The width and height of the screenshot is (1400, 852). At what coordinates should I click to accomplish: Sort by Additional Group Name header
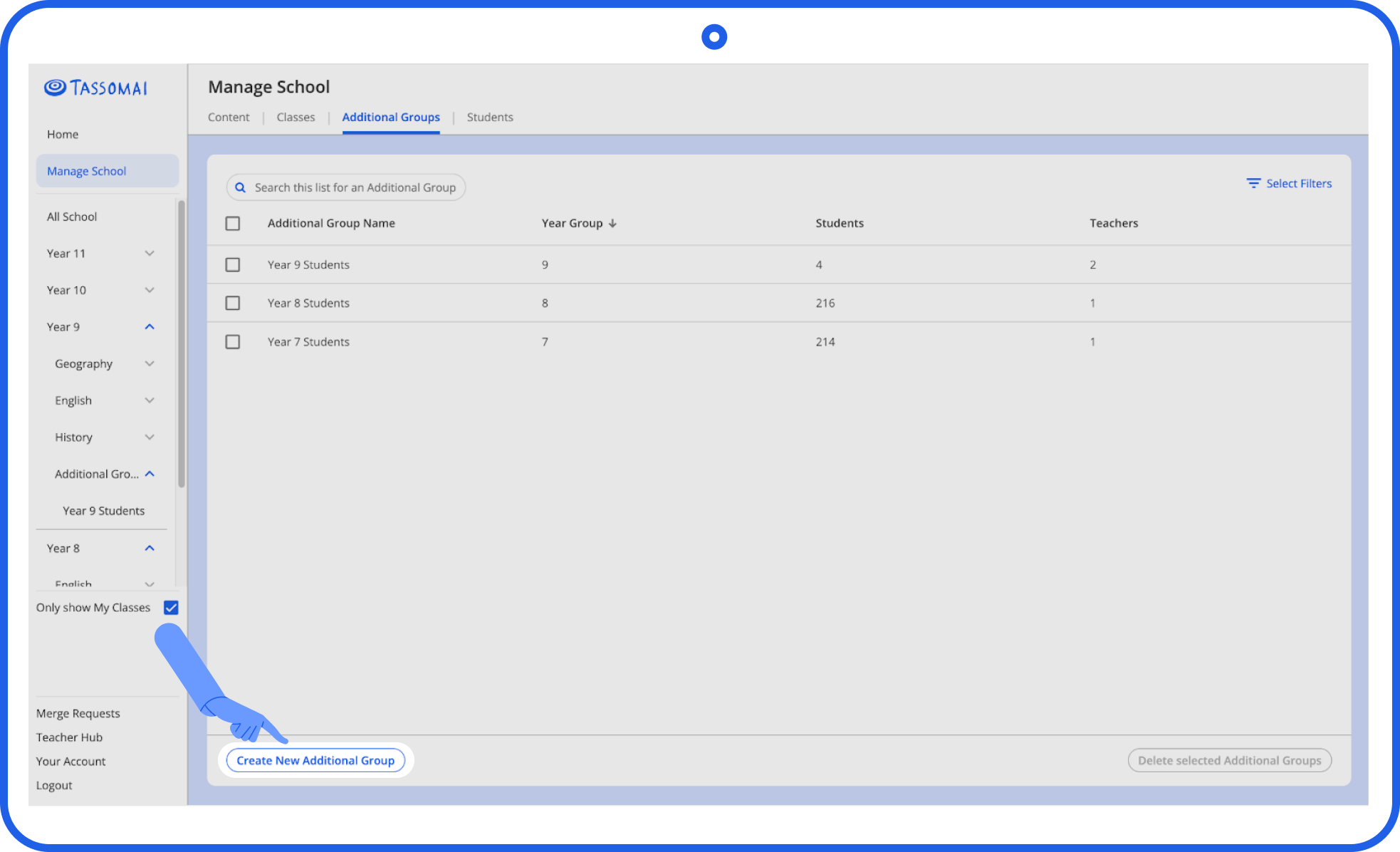(x=331, y=223)
